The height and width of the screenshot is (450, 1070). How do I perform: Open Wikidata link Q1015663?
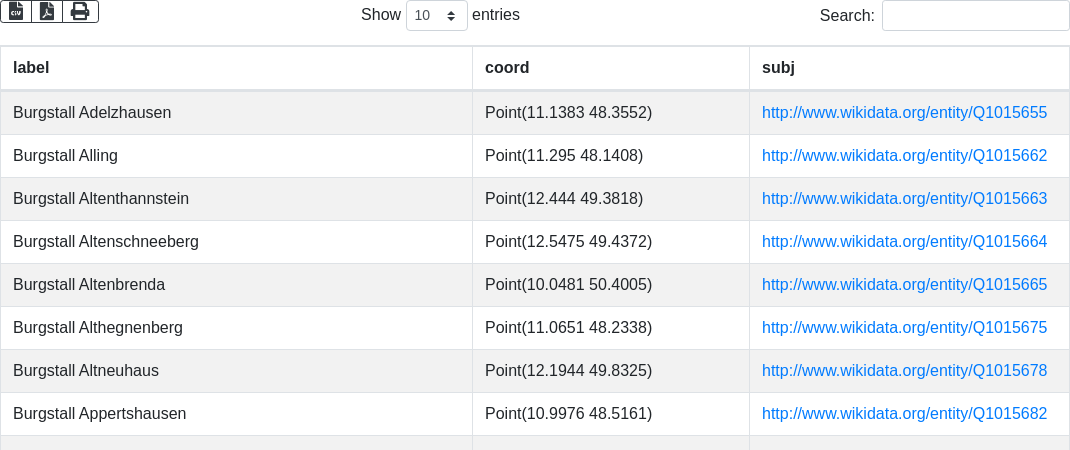point(904,199)
